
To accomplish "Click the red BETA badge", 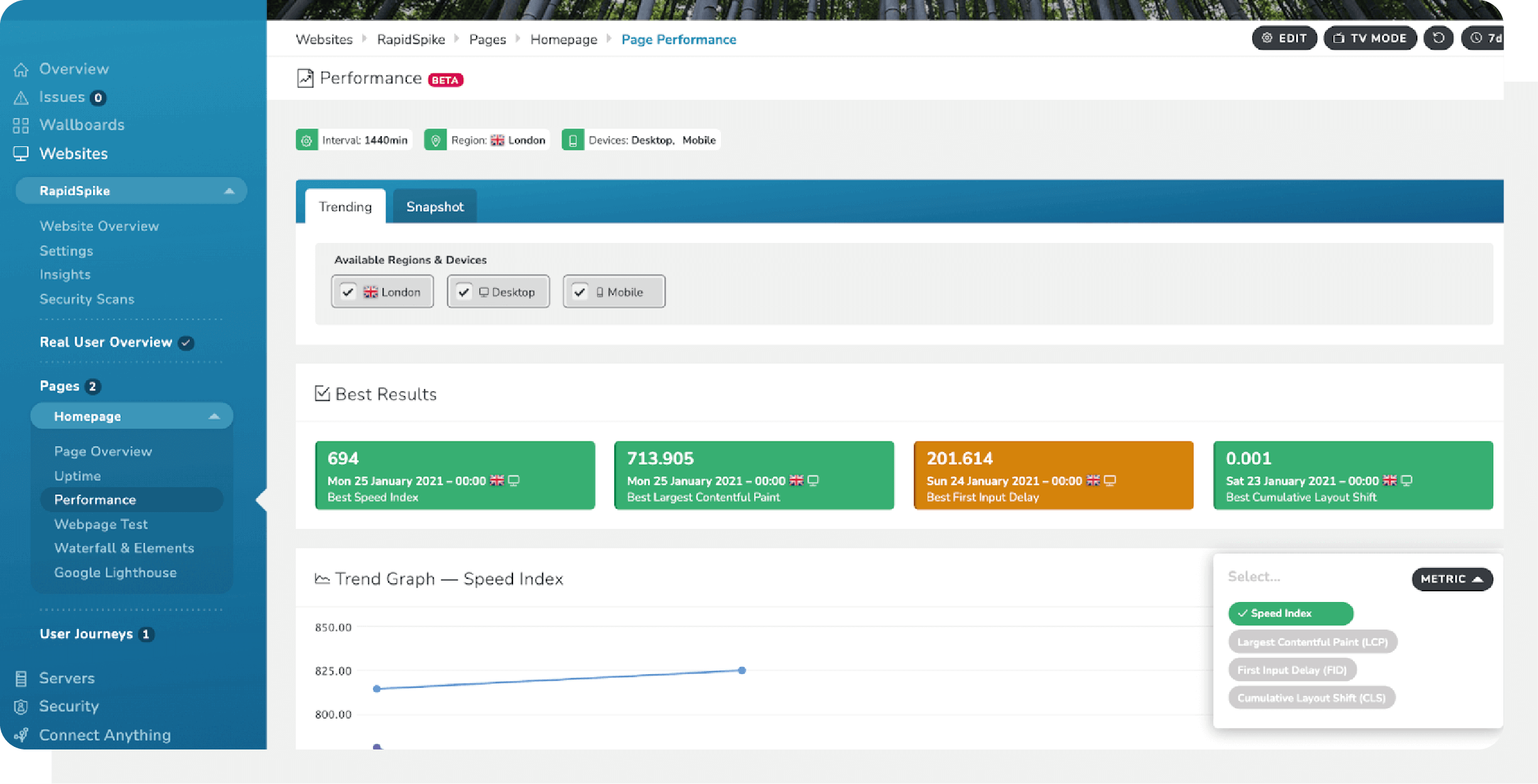I will 445,80.
